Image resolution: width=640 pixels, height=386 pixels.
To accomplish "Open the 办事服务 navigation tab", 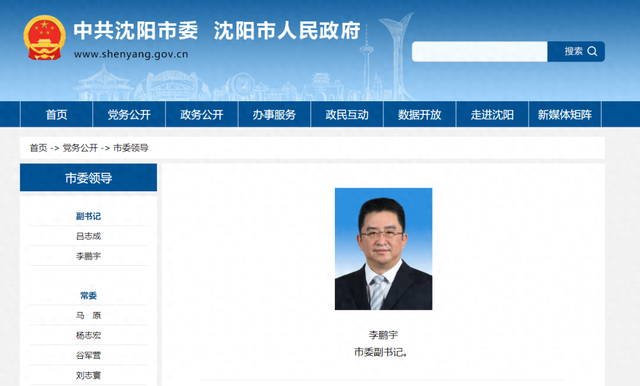I will click(x=274, y=114).
